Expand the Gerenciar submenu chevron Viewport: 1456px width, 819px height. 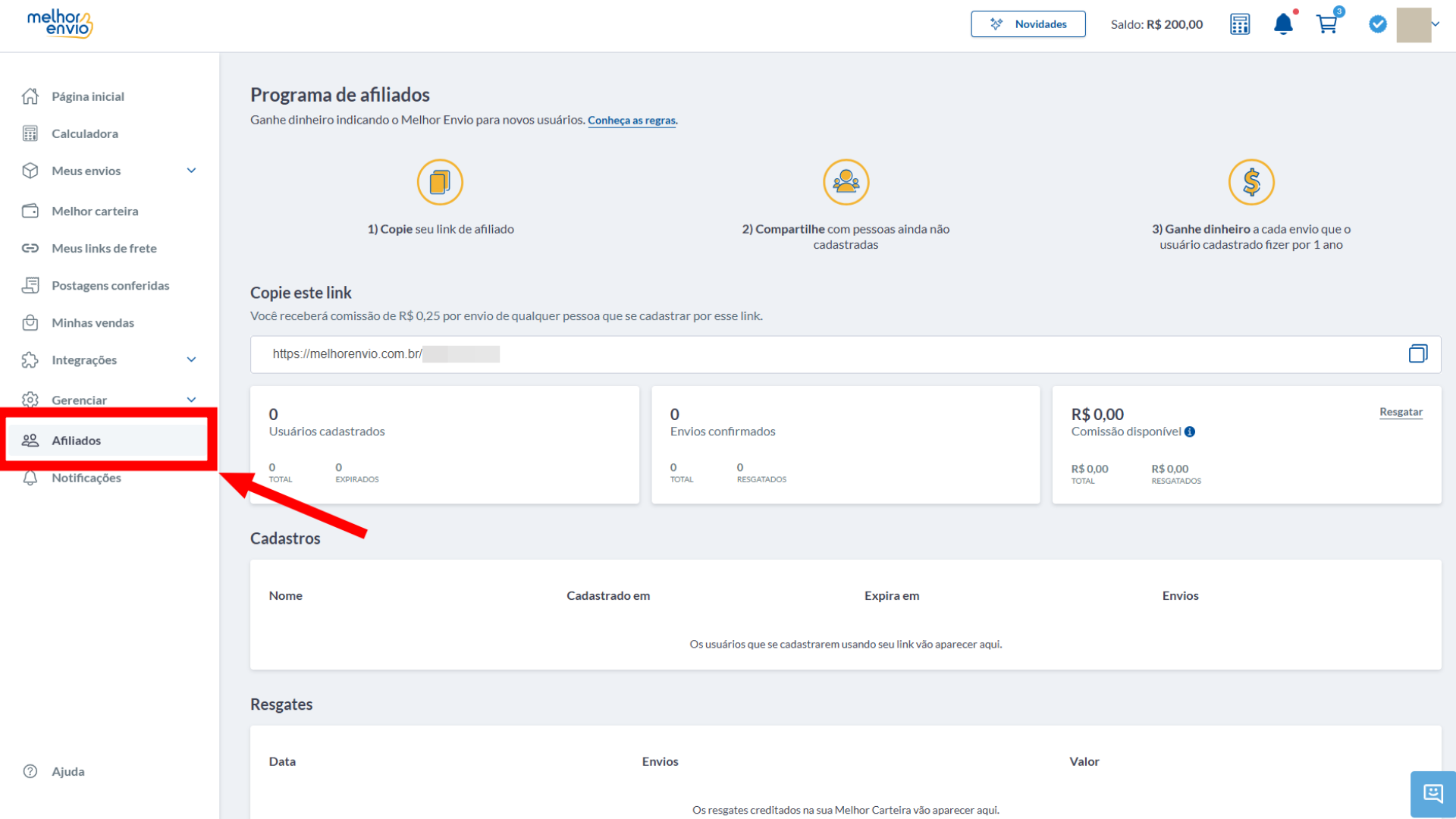191,400
